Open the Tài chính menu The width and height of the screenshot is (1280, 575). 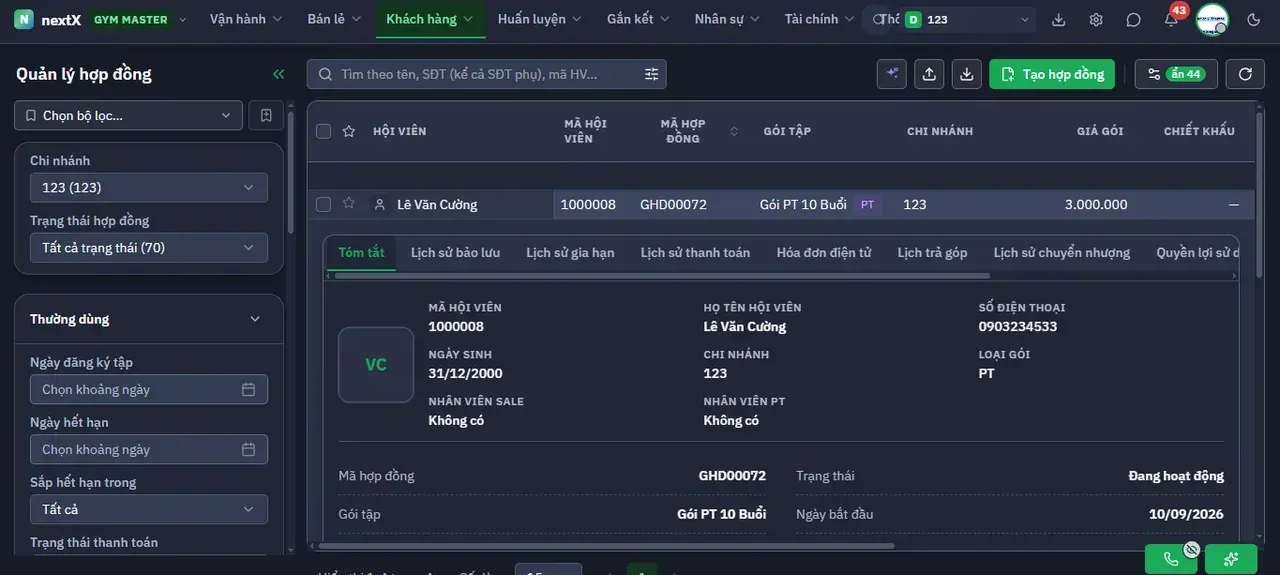point(820,19)
